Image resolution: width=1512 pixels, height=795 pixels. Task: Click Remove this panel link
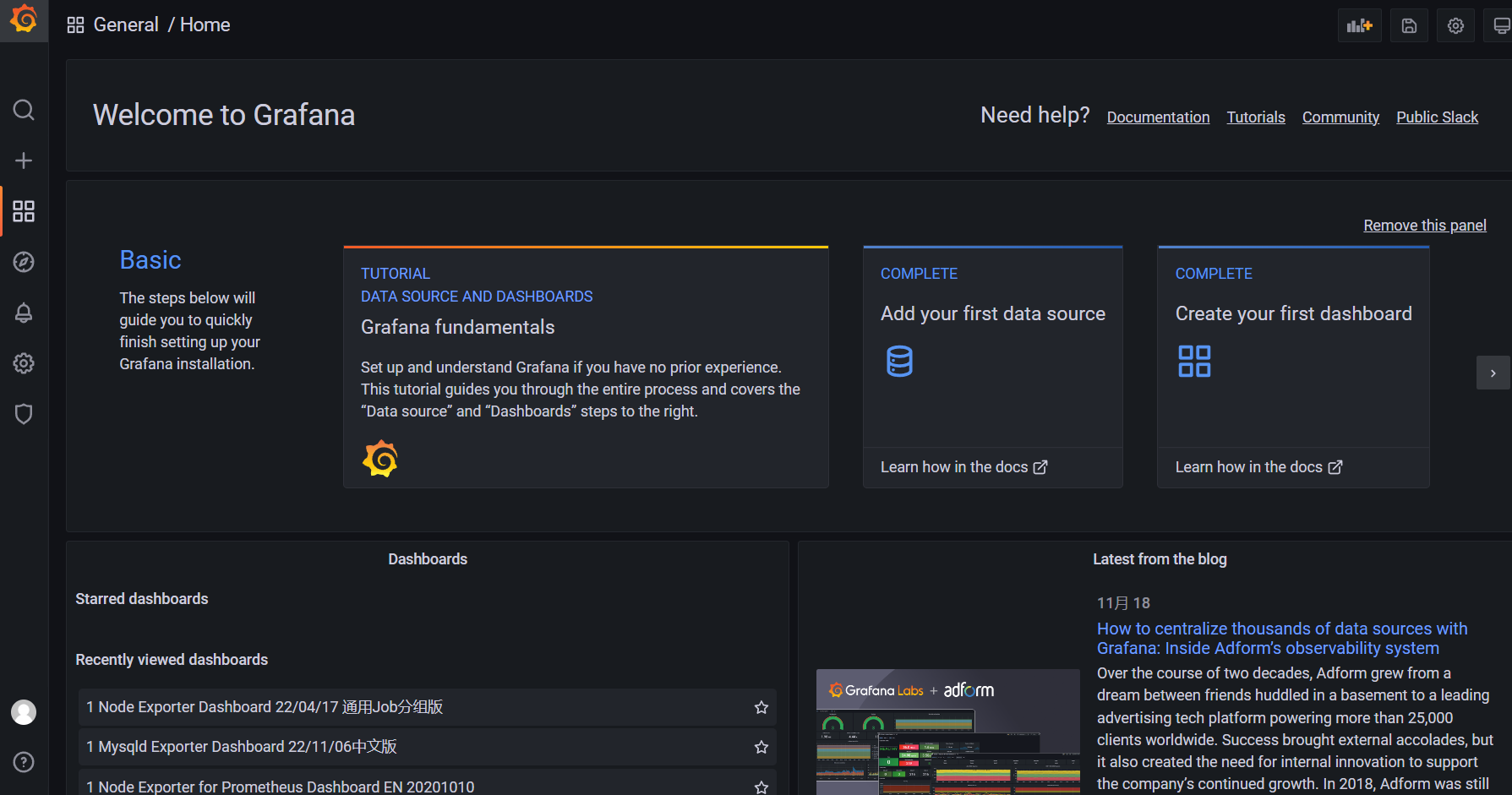(1425, 226)
